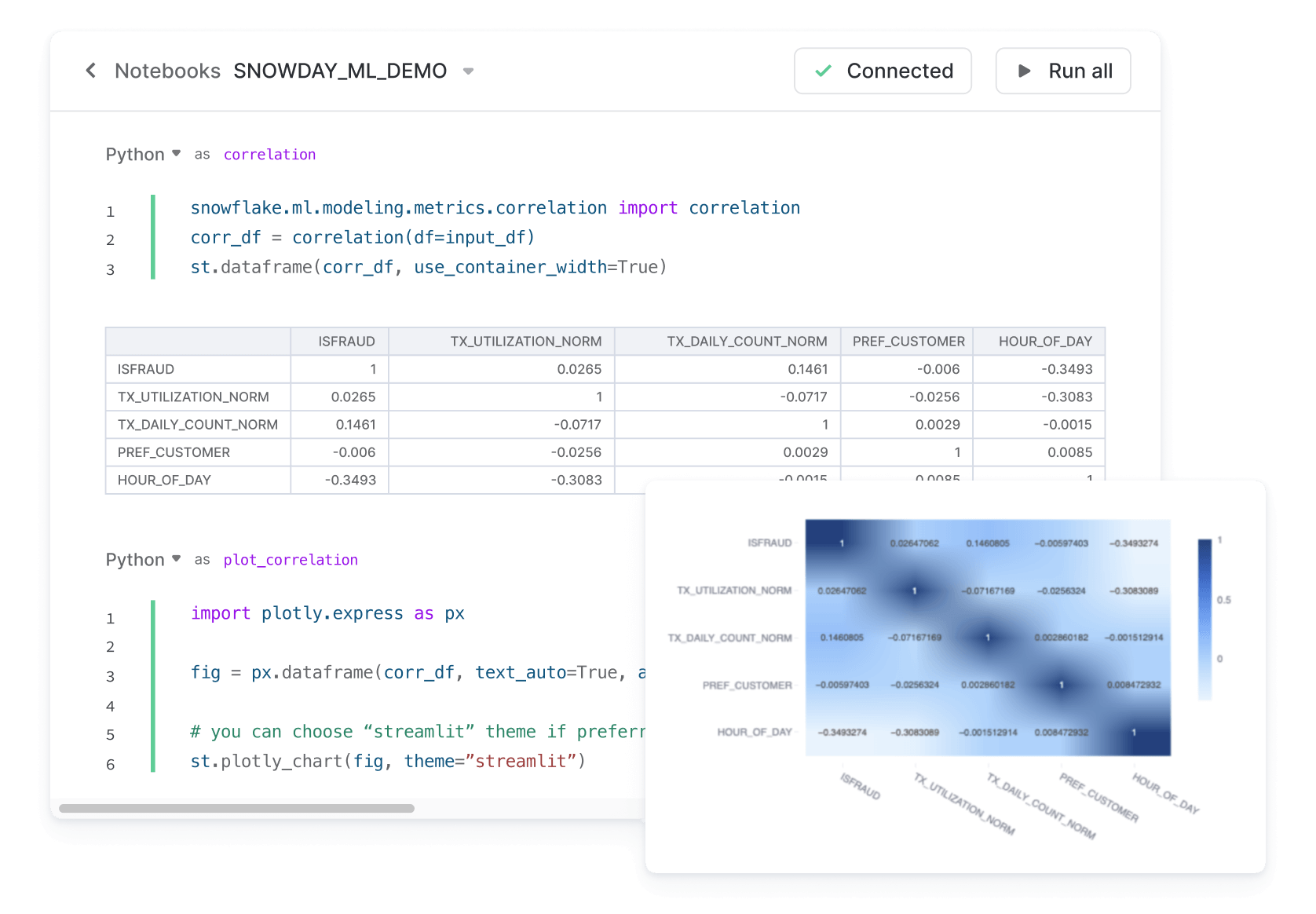This screenshot has width=1316, height=914.
Task: Click the 0.1461 cell in ISFRAUD row
Action: coord(727,369)
